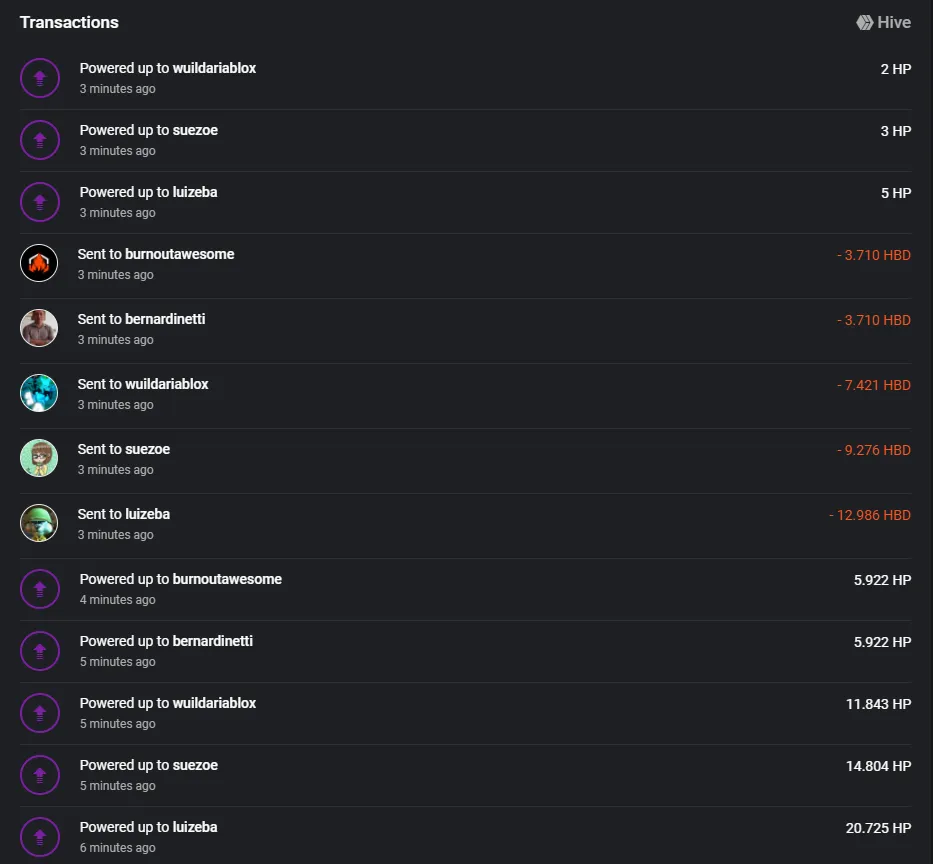Open the bernardinetti username in the Sent to row

pyautogui.click(x=165, y=319)
